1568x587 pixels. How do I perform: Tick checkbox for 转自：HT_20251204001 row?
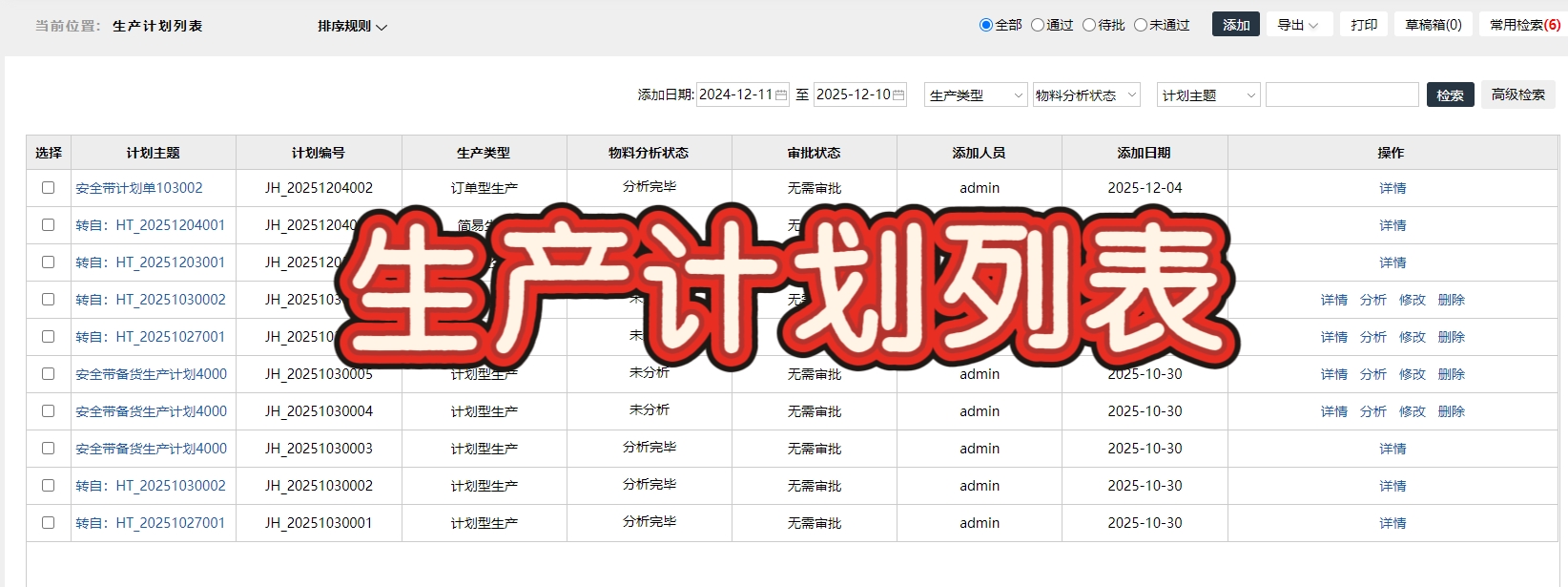49,225
